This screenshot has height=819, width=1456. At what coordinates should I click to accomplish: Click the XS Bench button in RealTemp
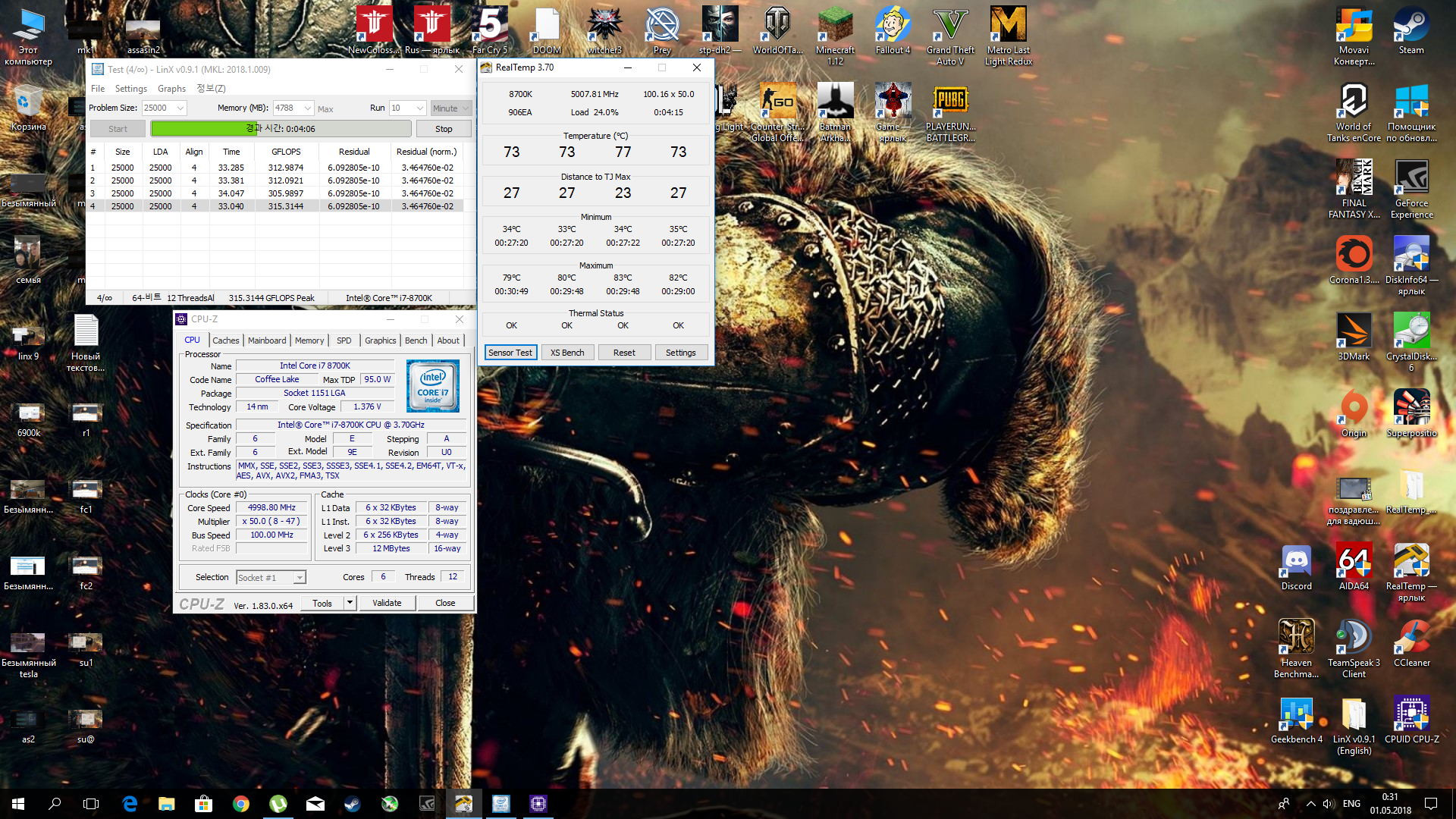point(567,353)
